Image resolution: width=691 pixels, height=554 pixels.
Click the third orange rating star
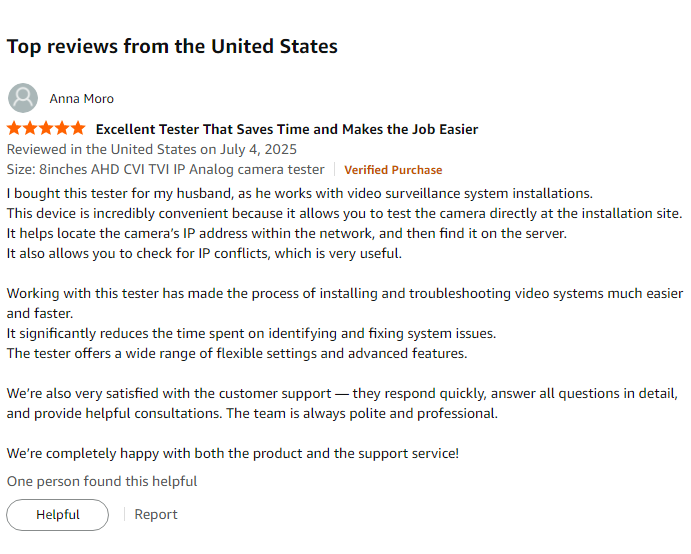pyautogui.click(x=46, y=128)
